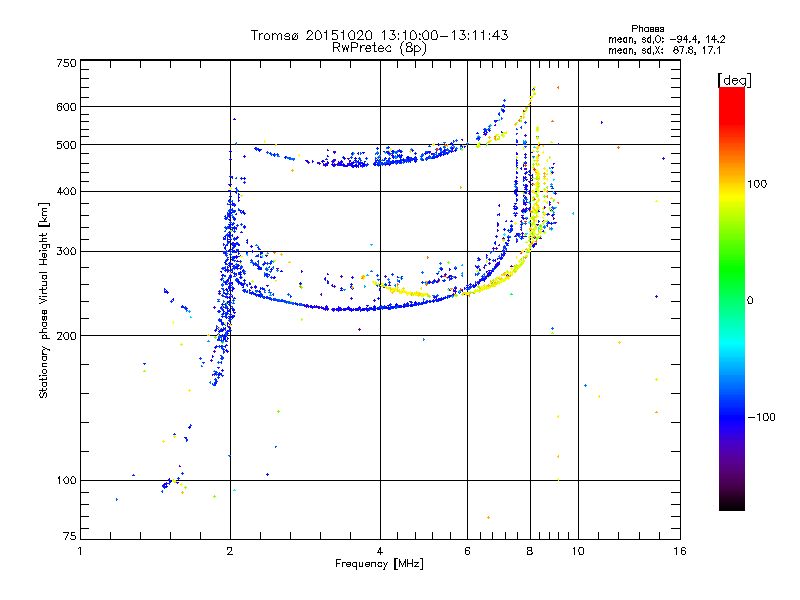Click the plot title 'Tromsø 20151020 13:10:00-13:11:43'
This screenshot has height=600, width=800.
point(379,35)
